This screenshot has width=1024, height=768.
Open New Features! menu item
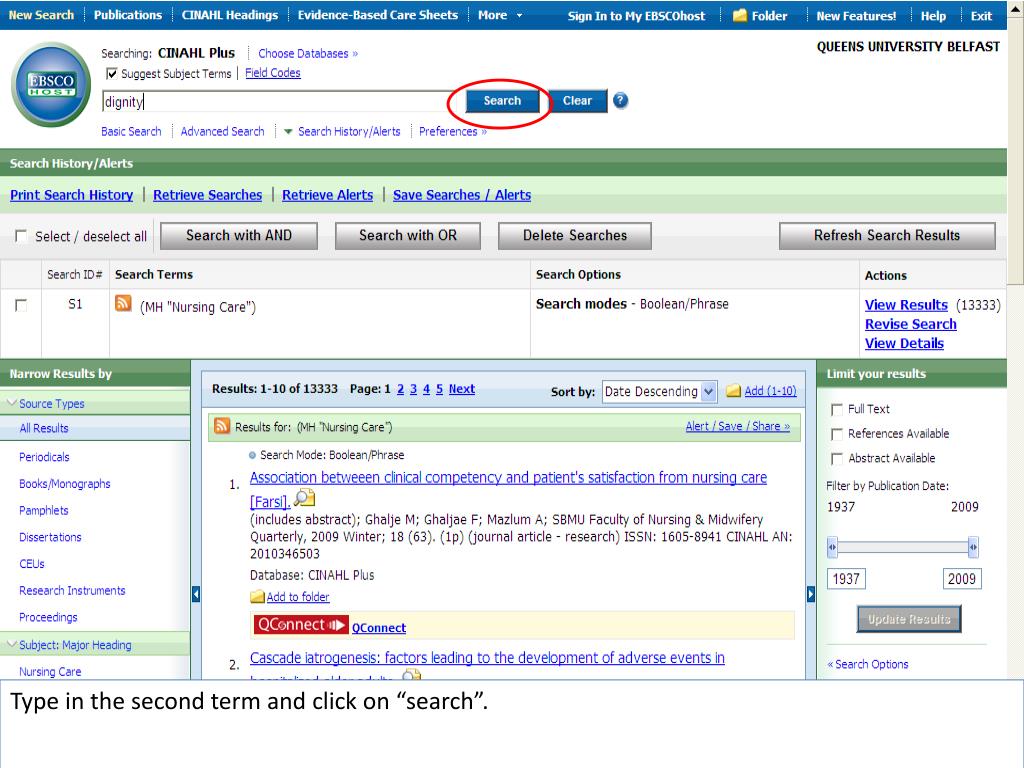tap(856, 16)
